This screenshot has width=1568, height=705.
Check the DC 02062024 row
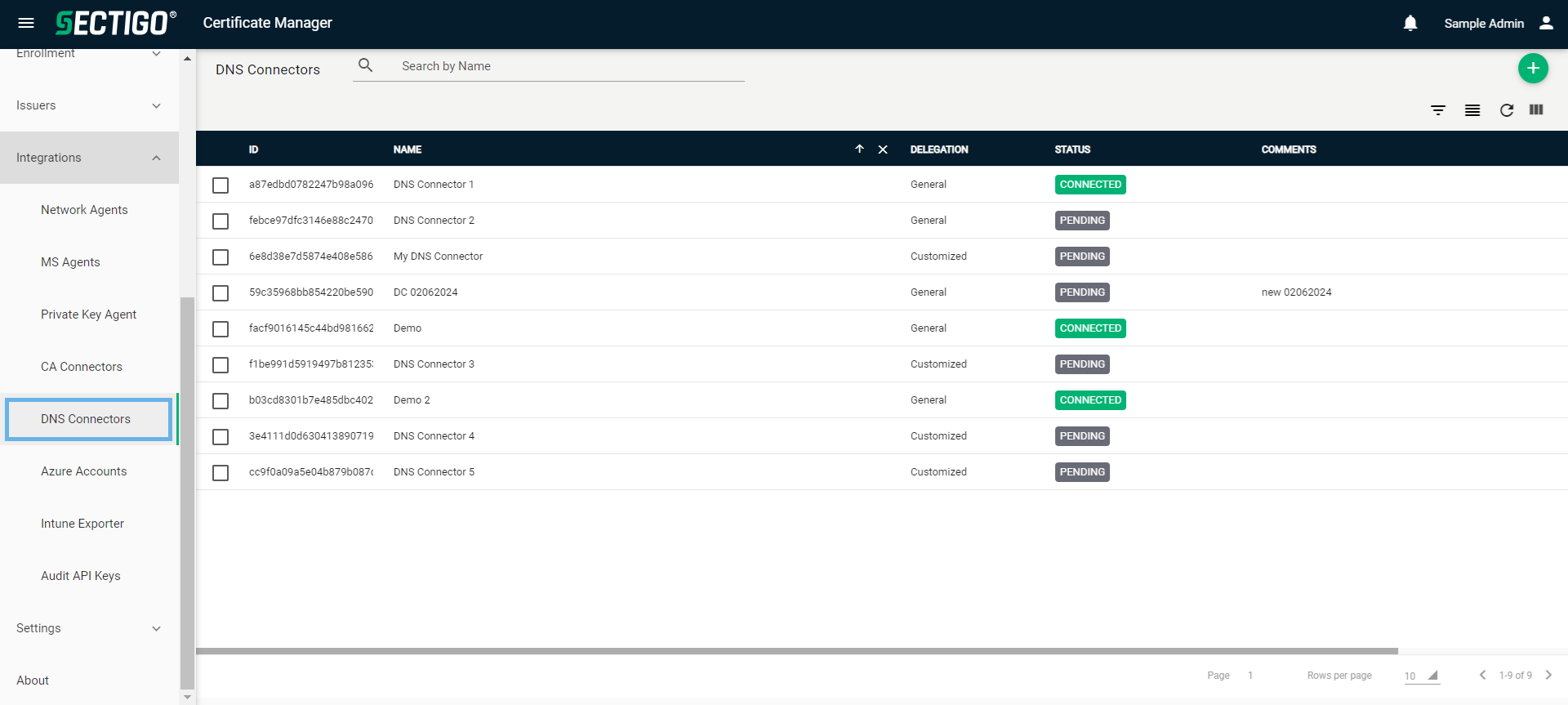220,293
